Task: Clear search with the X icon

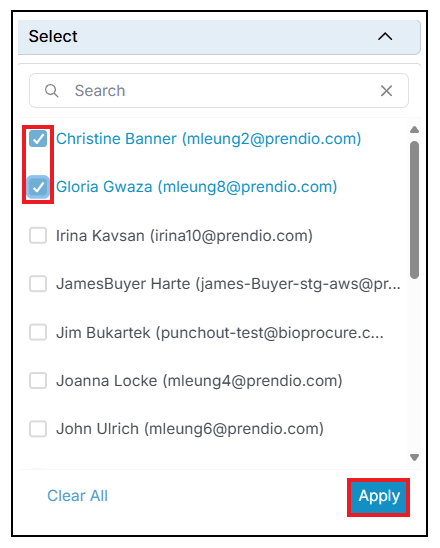Action: (x=386, y=91)
